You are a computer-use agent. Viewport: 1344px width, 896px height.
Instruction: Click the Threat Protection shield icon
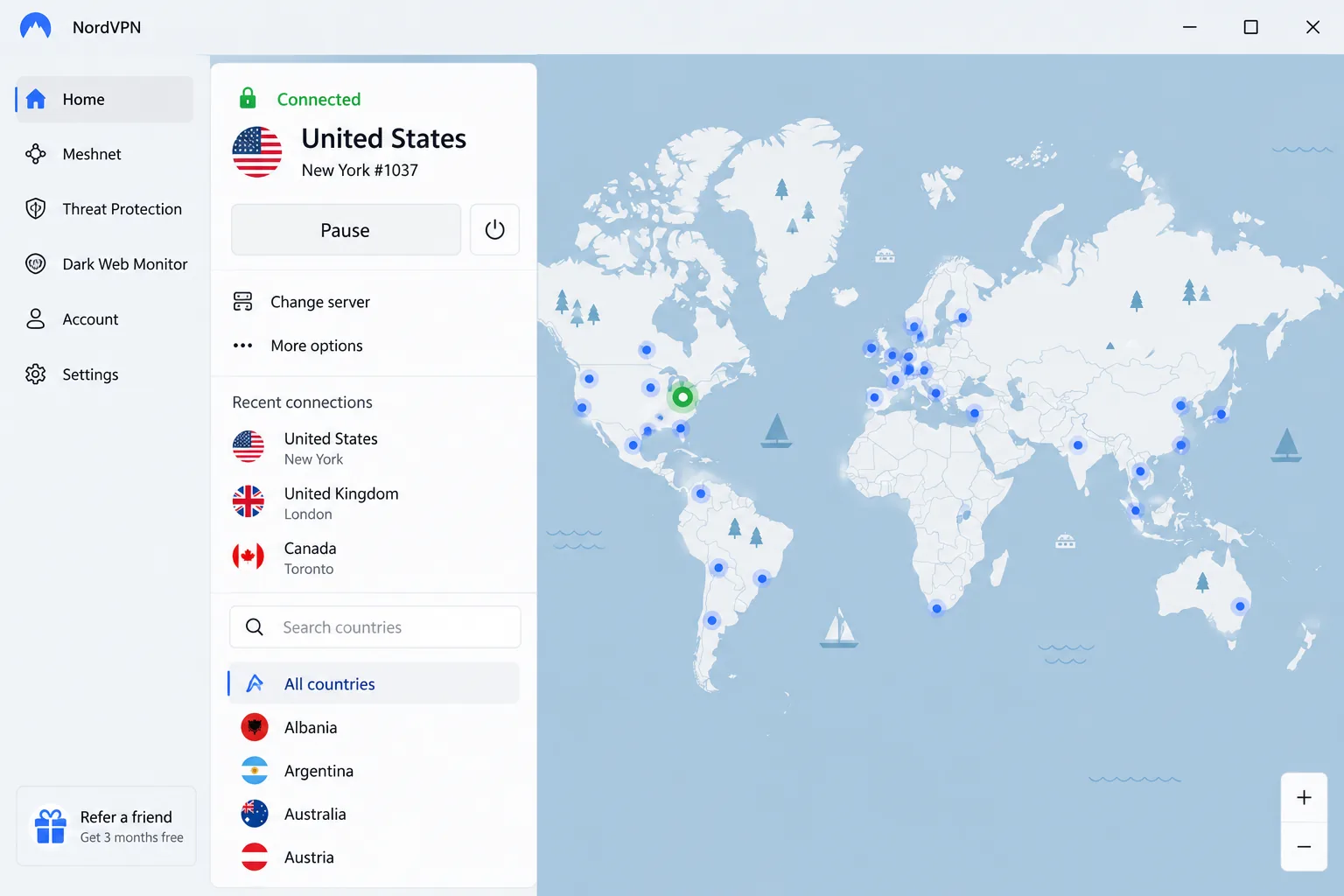point(36,209)
